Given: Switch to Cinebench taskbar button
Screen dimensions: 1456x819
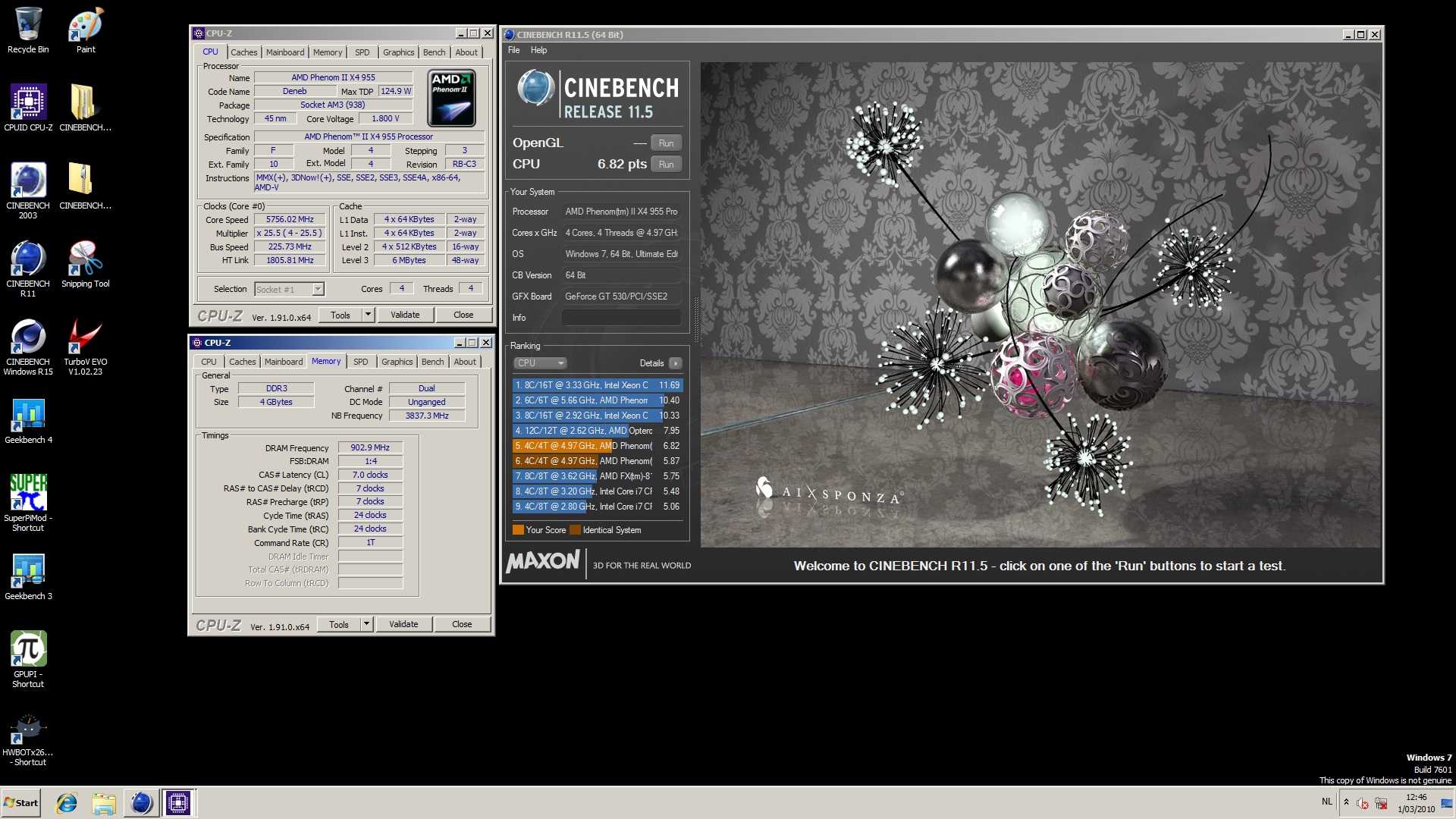Looking at the screenshot, I should 141,803.
